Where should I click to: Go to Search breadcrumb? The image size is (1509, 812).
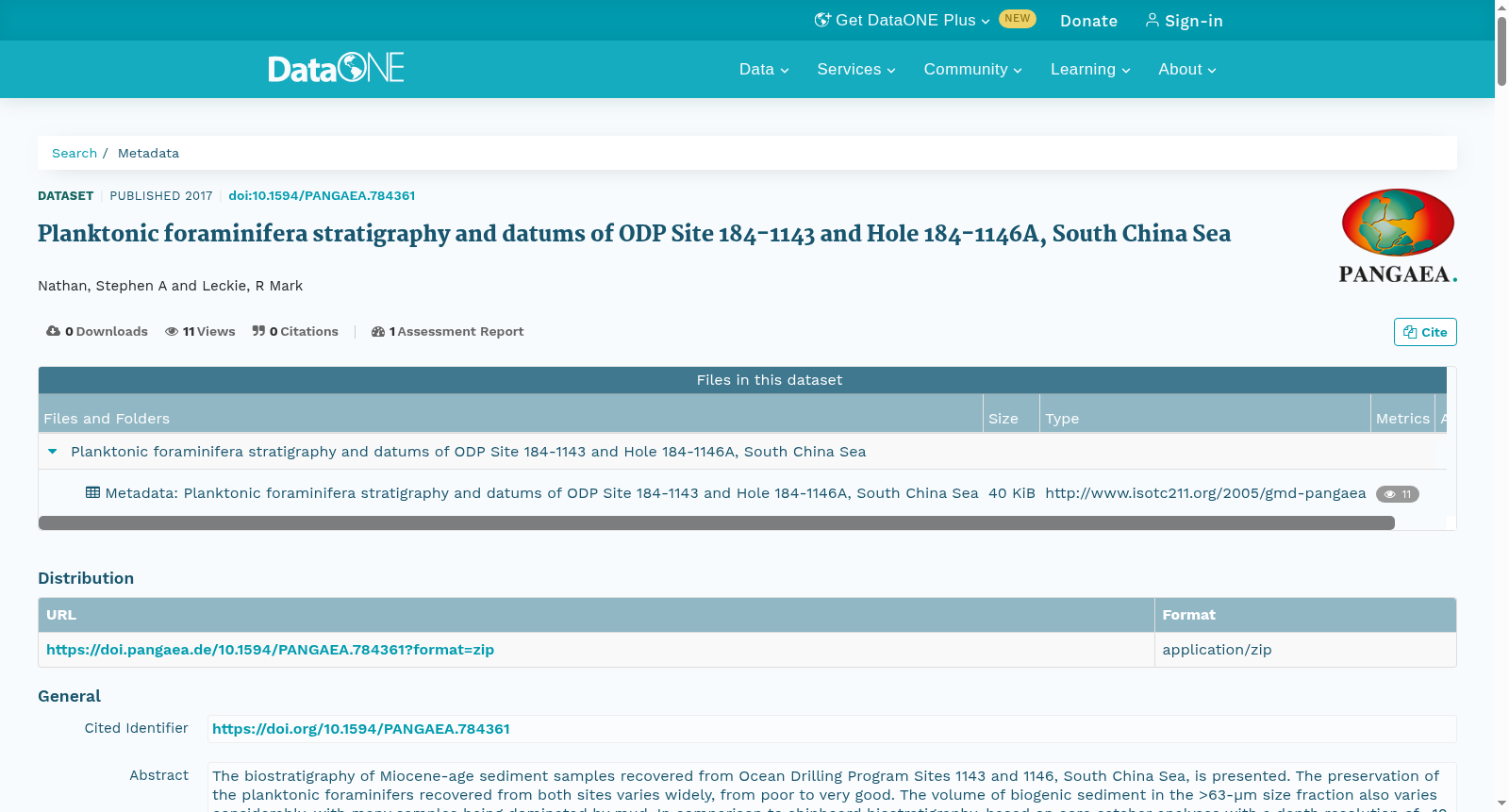tap(75, 153)
